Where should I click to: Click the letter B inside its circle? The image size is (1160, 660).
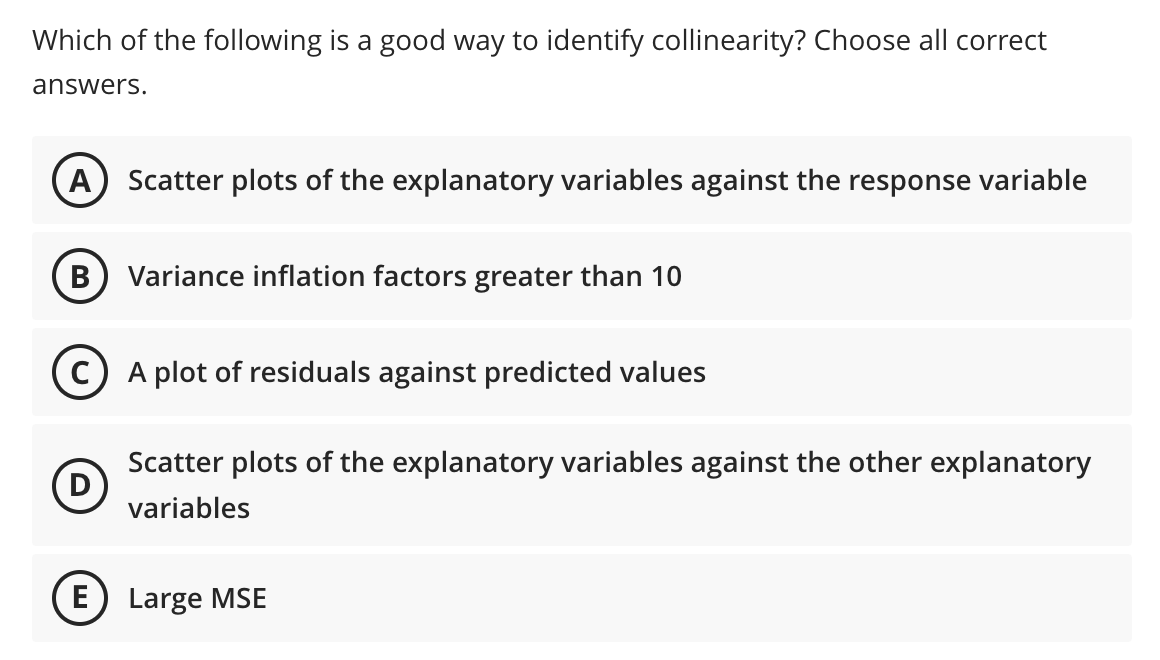(80, 277)
